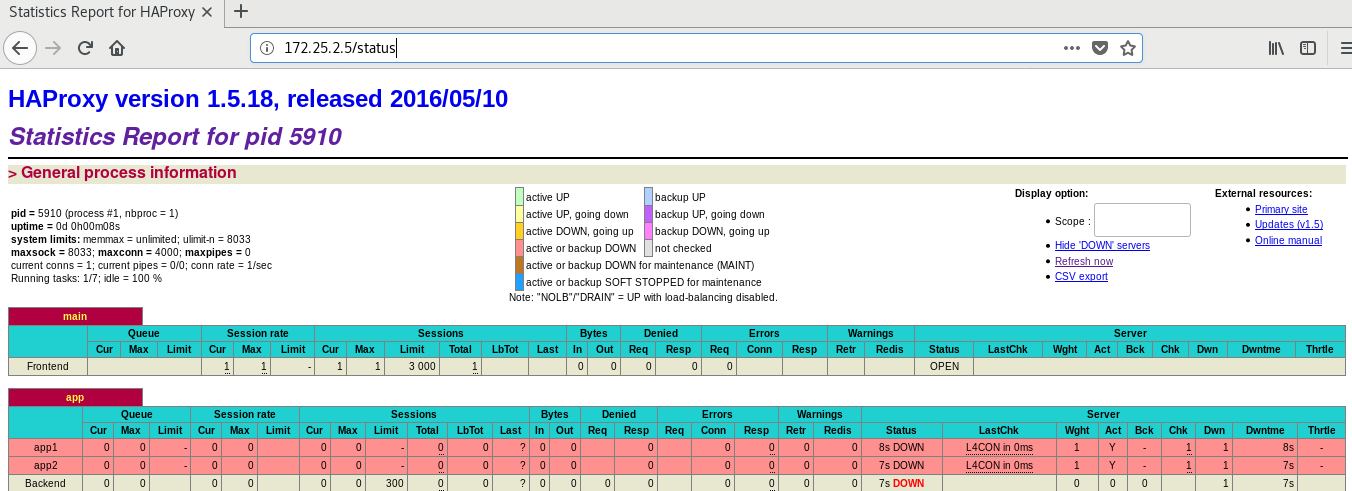Click the backup DOWN, going up swatch
1352x491 pixels.
click(648, 231)
